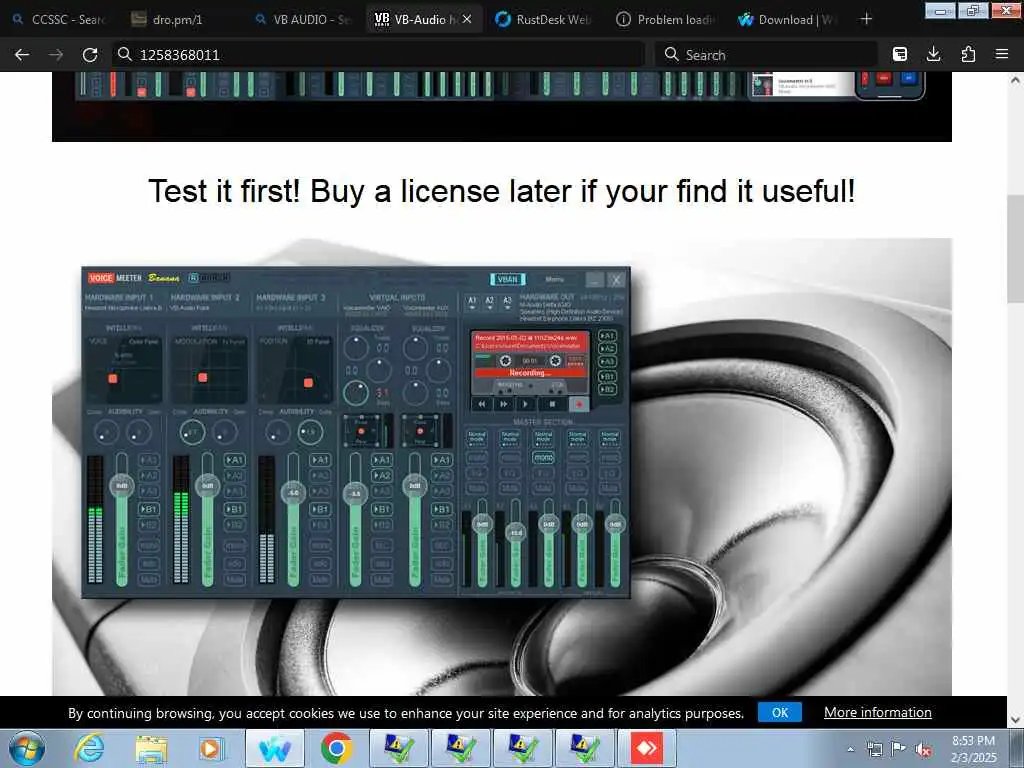Open the More information cookie link
Screen dimensions: 1024x768
[878, 712]
